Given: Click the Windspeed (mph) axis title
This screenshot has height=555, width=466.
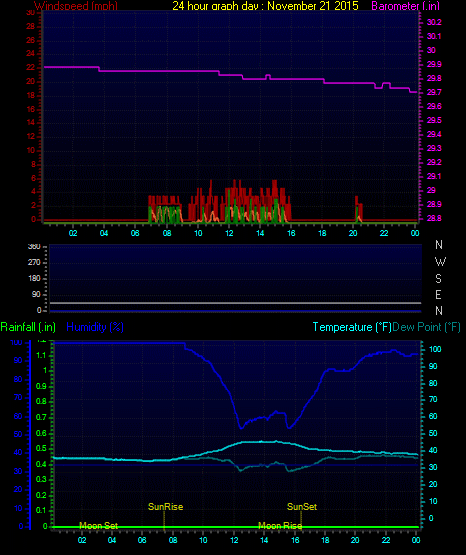Looking at the screenshot, I should pyautogui.click(x=76, y=6).
